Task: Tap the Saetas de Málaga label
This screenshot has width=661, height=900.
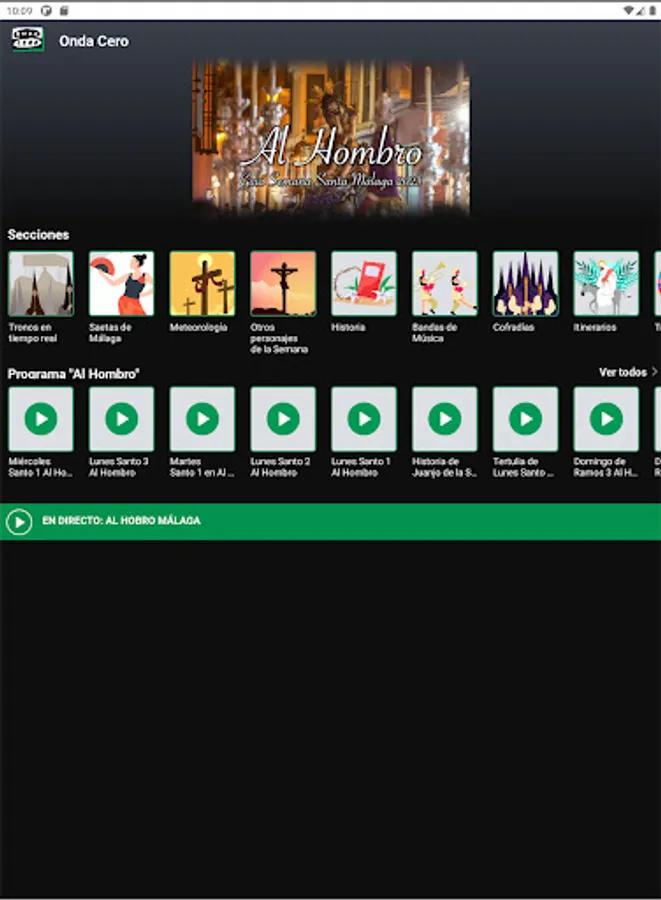Action: click(x=110, y=333)
